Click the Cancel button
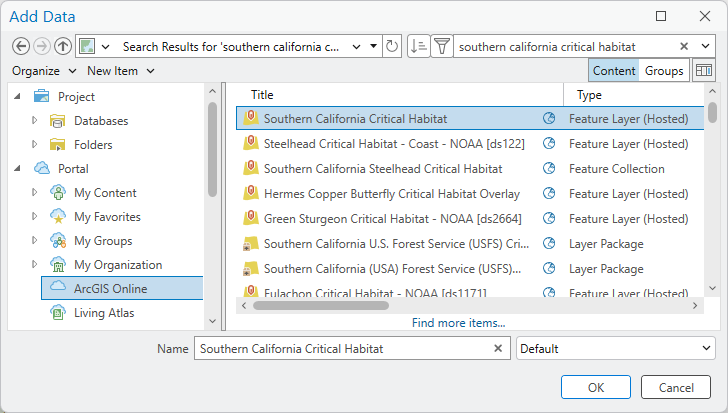The width and height of the screenshot is (728, 413). point(676,387)
